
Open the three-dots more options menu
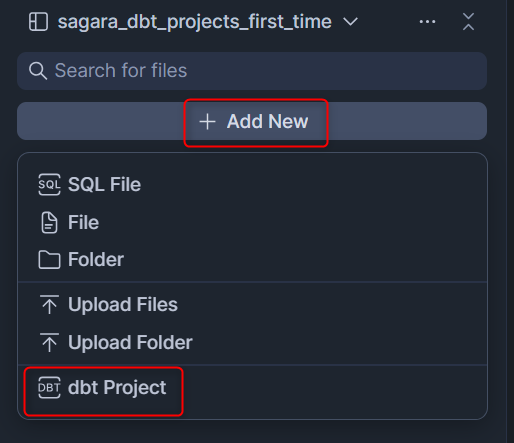pos(427,22)
